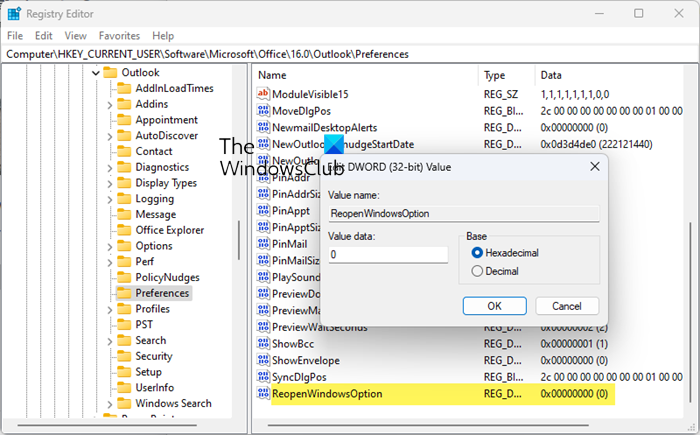700x435 pixels.
Task: Click the values pane horizontal scrollbar
Action: [x=428, y=425]
